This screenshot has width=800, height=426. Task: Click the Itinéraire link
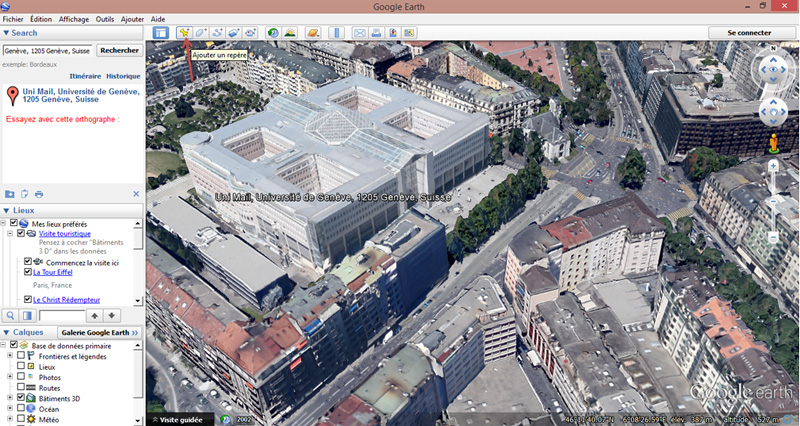coord(85,76)
